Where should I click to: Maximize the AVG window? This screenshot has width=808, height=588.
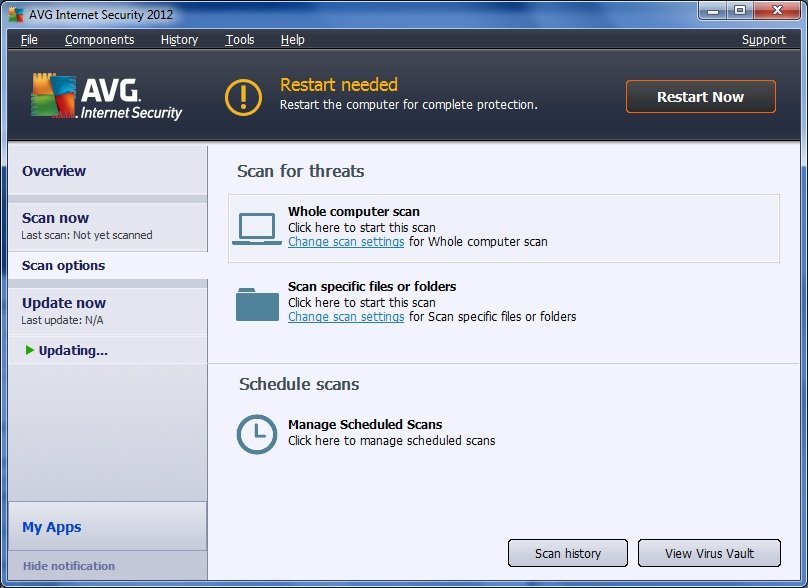pyautogui.click(x=740, y=10)
